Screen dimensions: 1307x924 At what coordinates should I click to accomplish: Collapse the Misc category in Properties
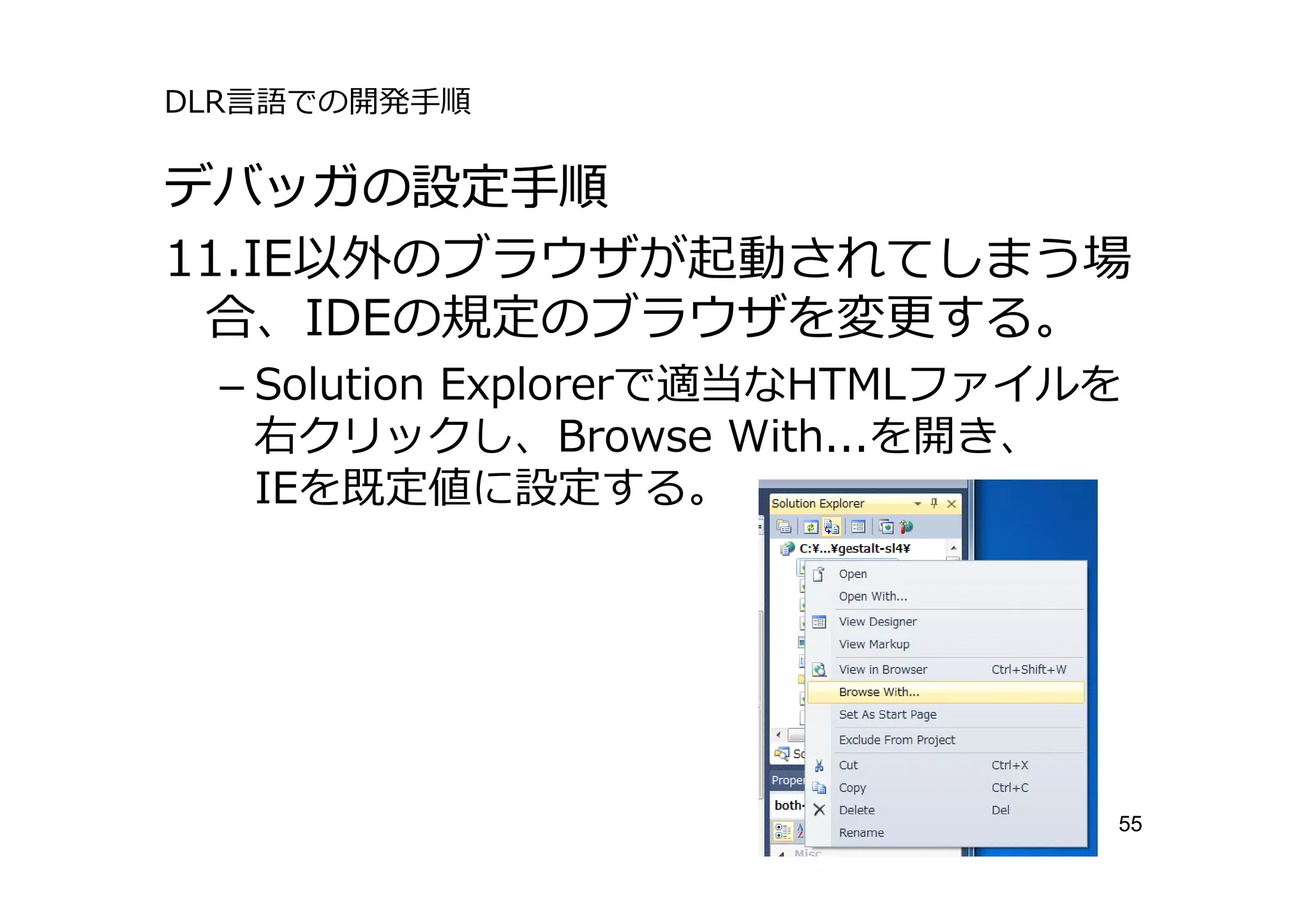[x=780, y=853]
